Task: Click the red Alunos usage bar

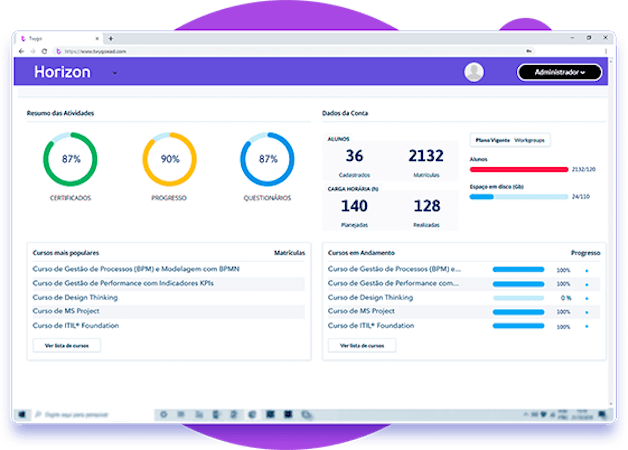Action: [x=519, y=169]
